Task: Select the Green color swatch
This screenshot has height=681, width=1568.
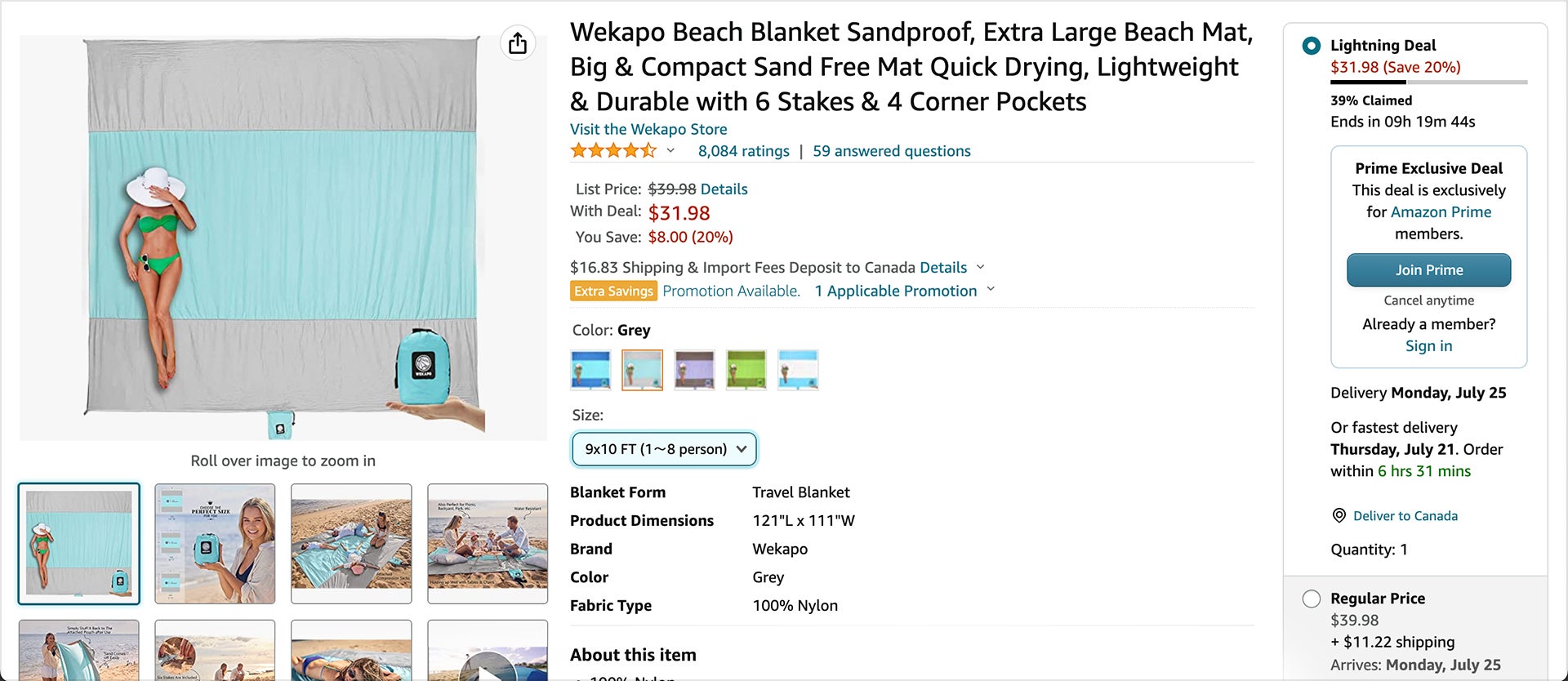Action: [746, 369]
